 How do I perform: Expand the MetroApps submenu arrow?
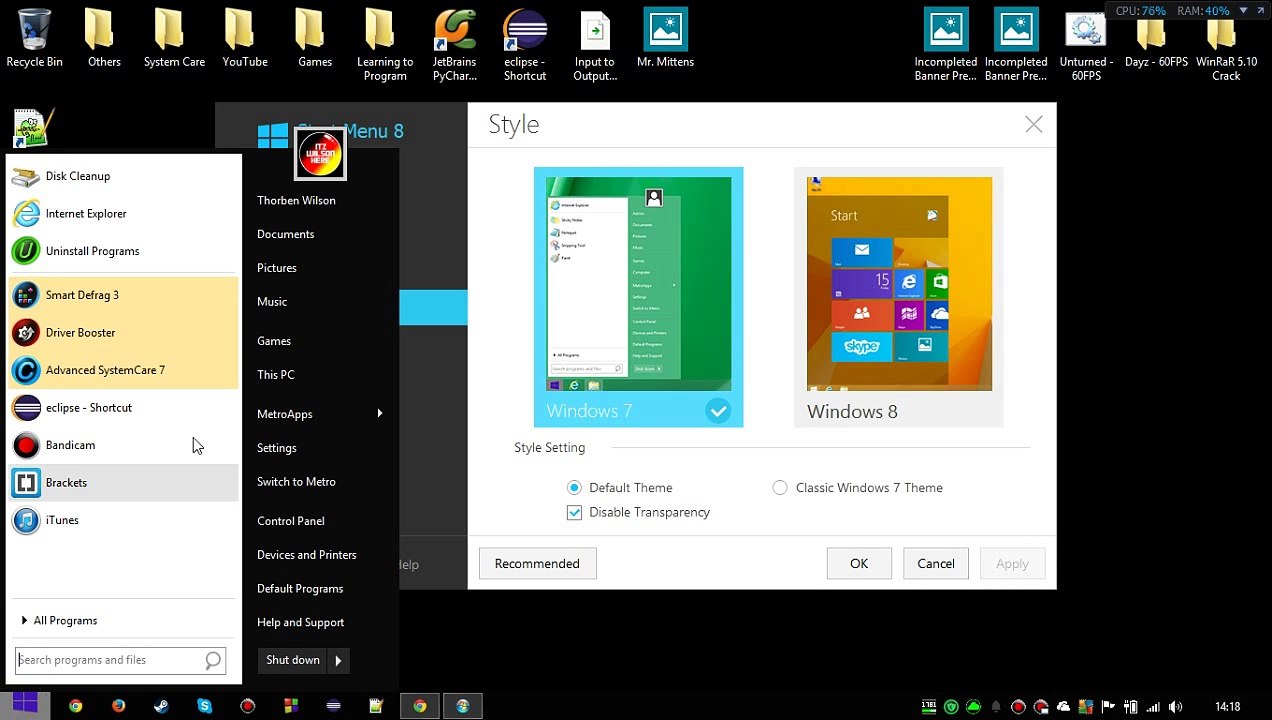click(x=380, y=414)
